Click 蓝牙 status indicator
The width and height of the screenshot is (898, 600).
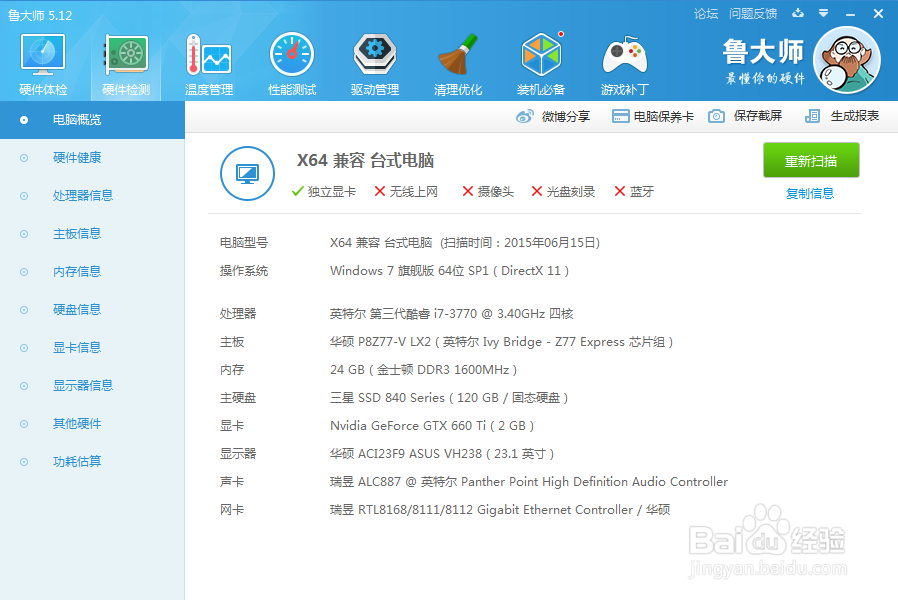click(634, 192)
